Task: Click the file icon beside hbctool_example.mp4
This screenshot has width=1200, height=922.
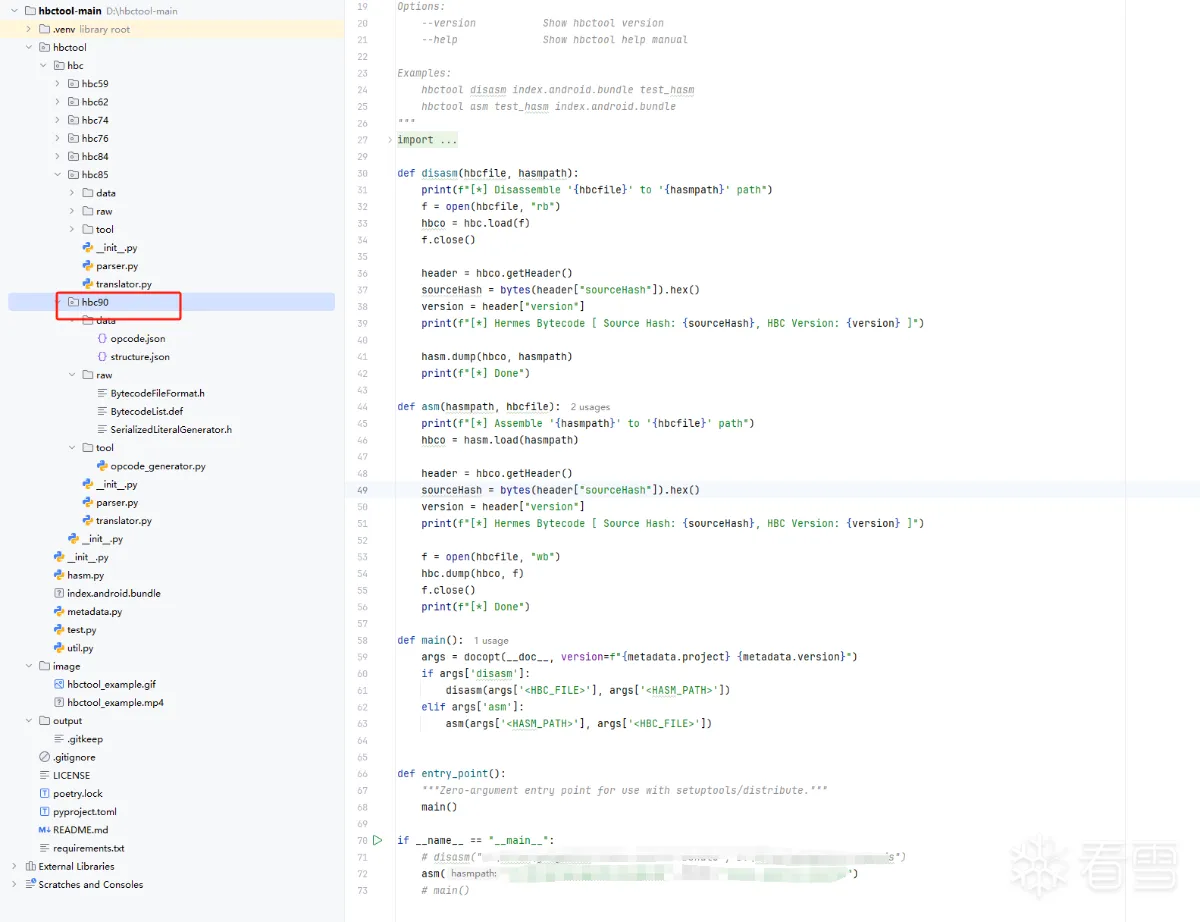Action: [59, 703]
